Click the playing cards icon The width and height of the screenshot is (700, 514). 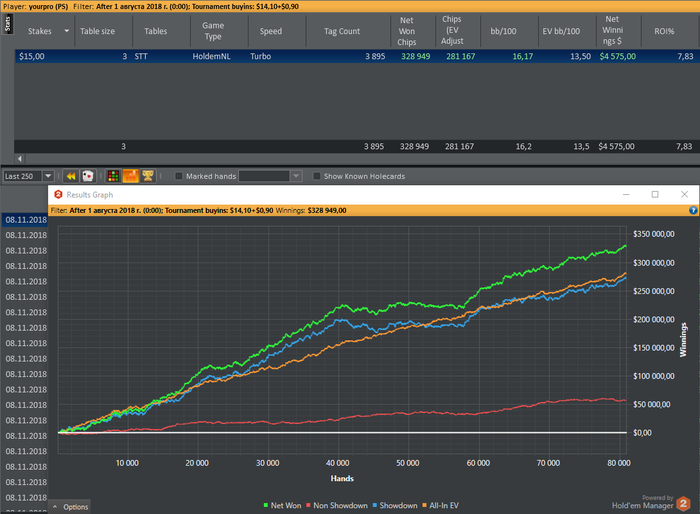coord(88,176)
